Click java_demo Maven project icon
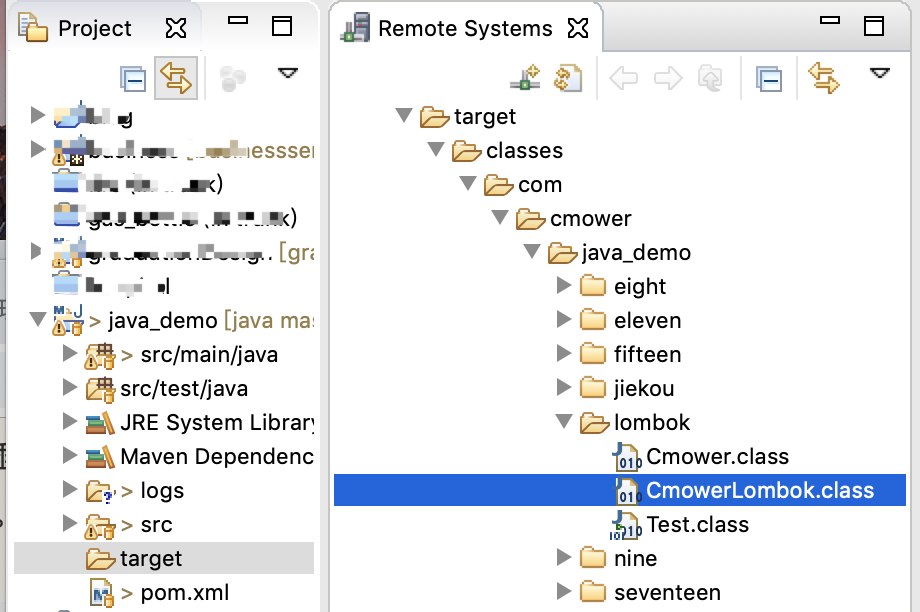 click(x=68, y=320)
